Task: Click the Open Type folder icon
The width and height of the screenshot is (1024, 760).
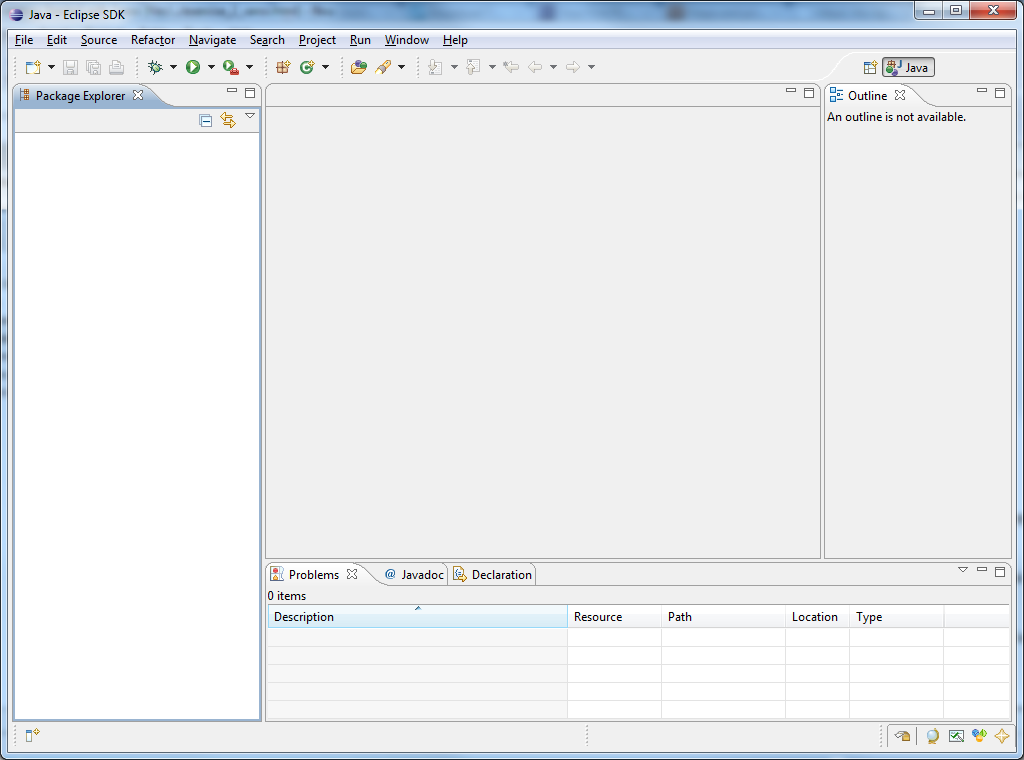Action: 358,67
